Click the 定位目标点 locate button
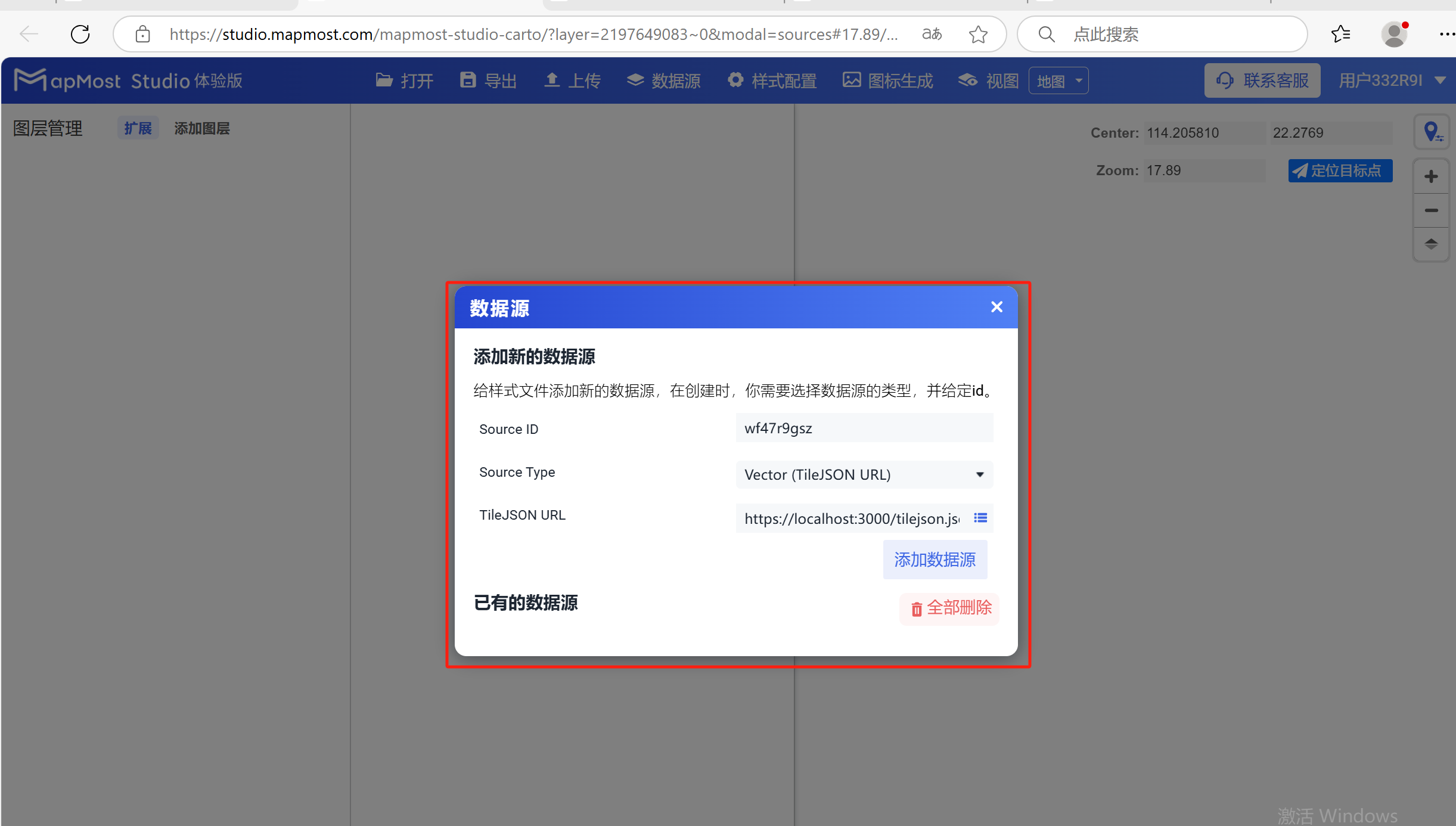The width and height of the screenshot is (1456, 826). pyautogui.click(x=1340, y=170)
